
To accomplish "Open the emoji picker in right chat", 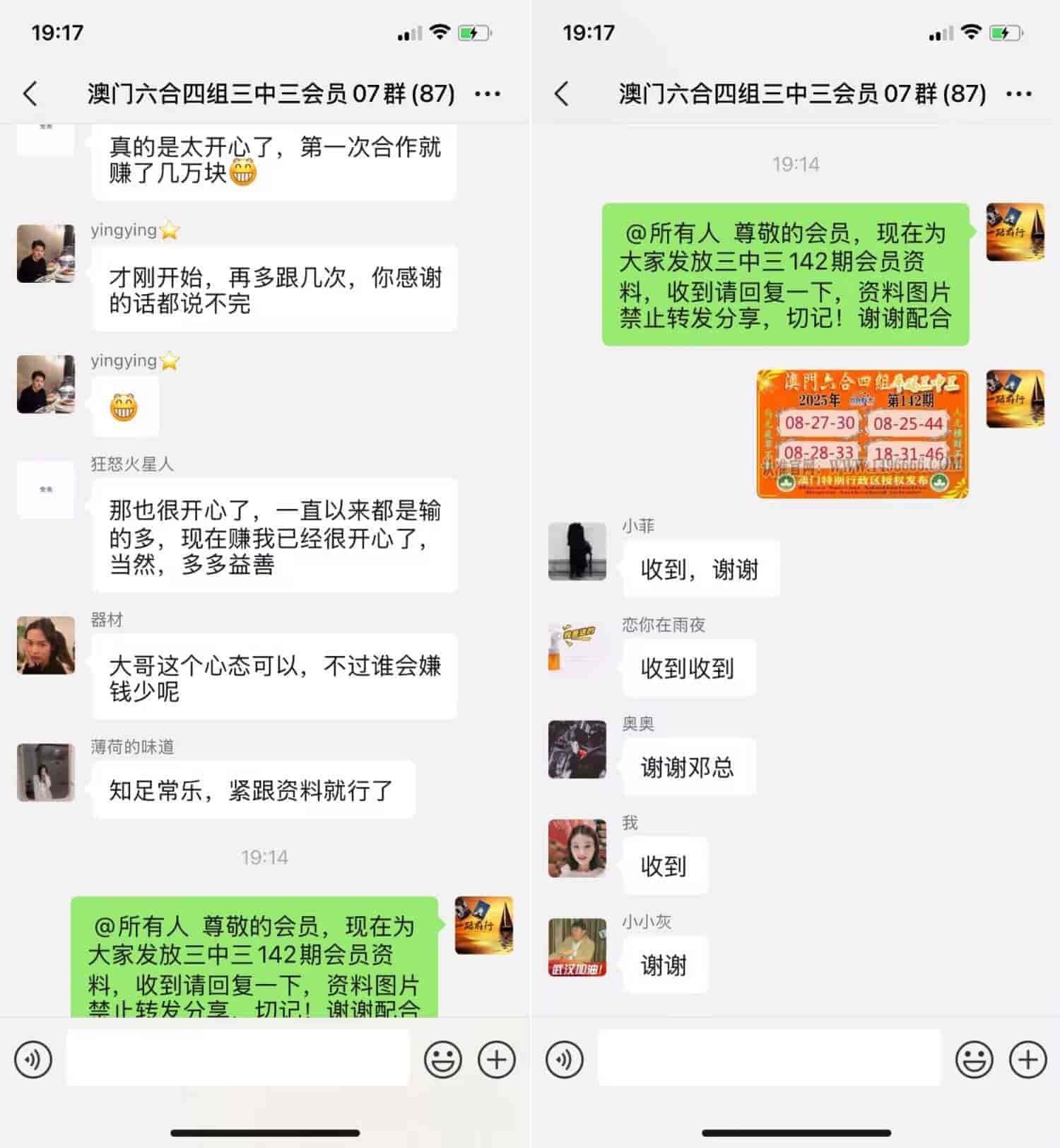I will 974,1059.
